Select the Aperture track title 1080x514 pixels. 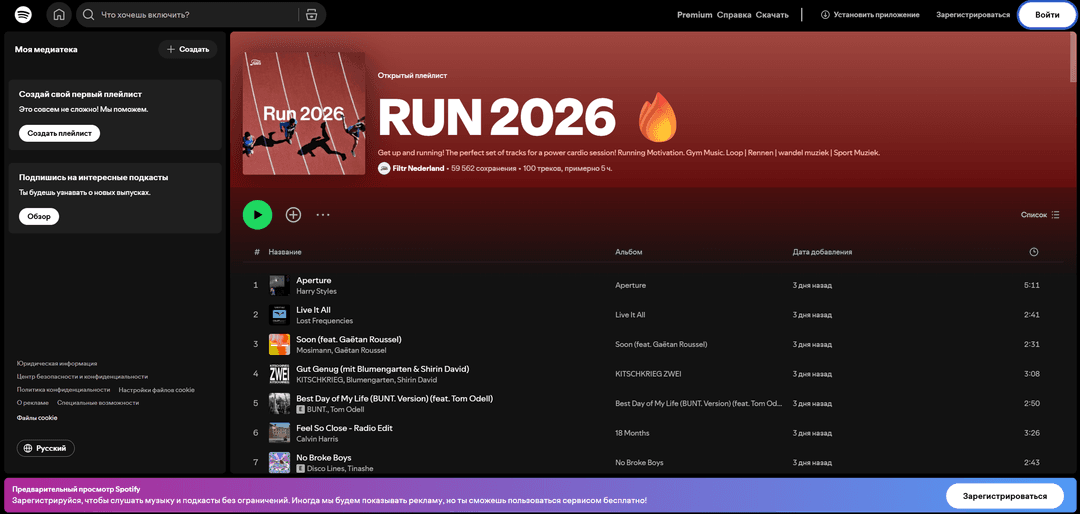313,280
